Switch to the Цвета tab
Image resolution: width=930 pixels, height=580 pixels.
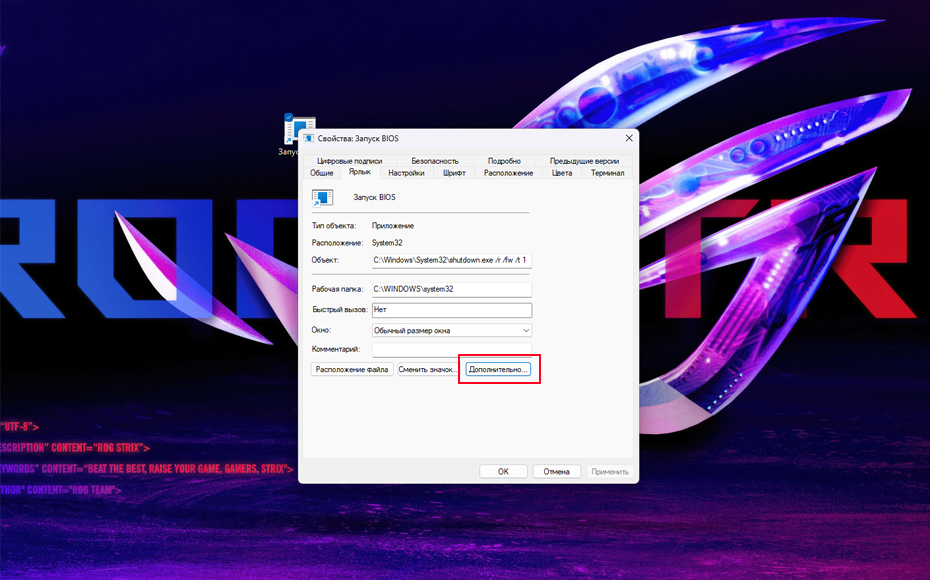tap(562, 173)
